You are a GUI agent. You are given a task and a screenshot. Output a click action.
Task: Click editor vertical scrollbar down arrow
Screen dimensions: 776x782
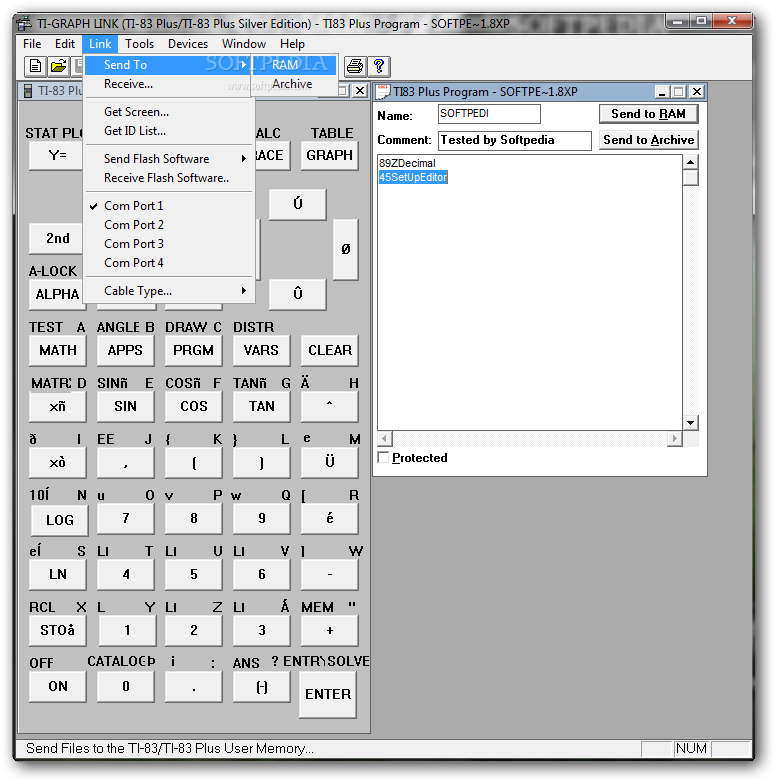pos(691,423)
